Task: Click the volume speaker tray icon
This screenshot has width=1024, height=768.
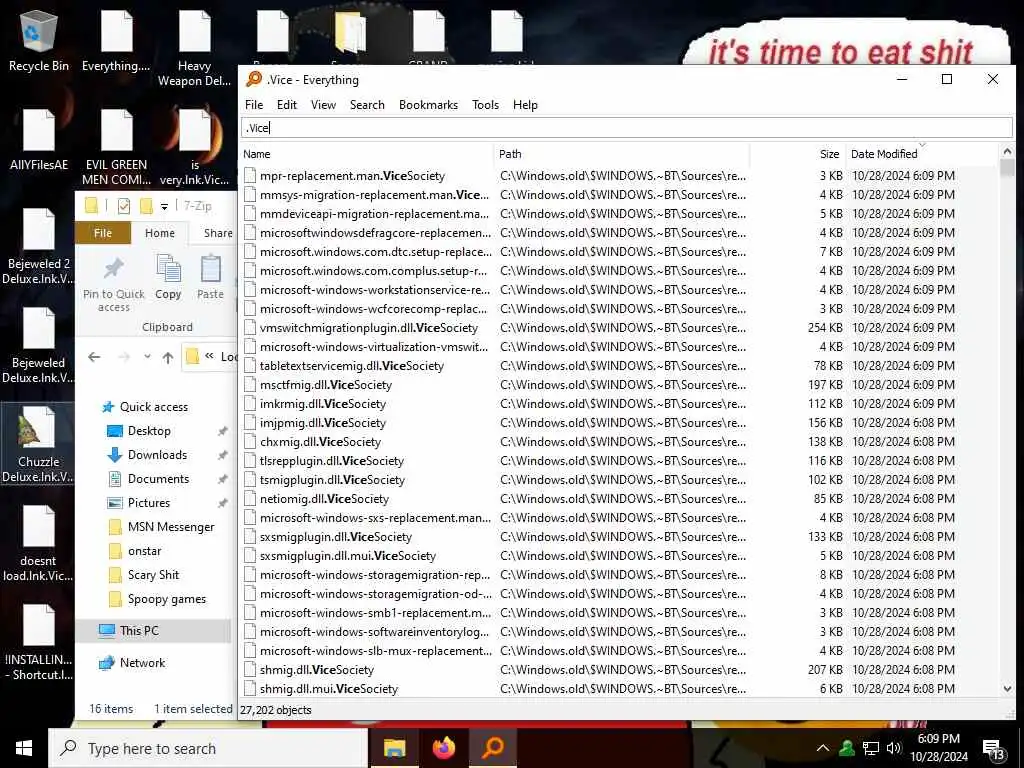Action: point(894,748)
